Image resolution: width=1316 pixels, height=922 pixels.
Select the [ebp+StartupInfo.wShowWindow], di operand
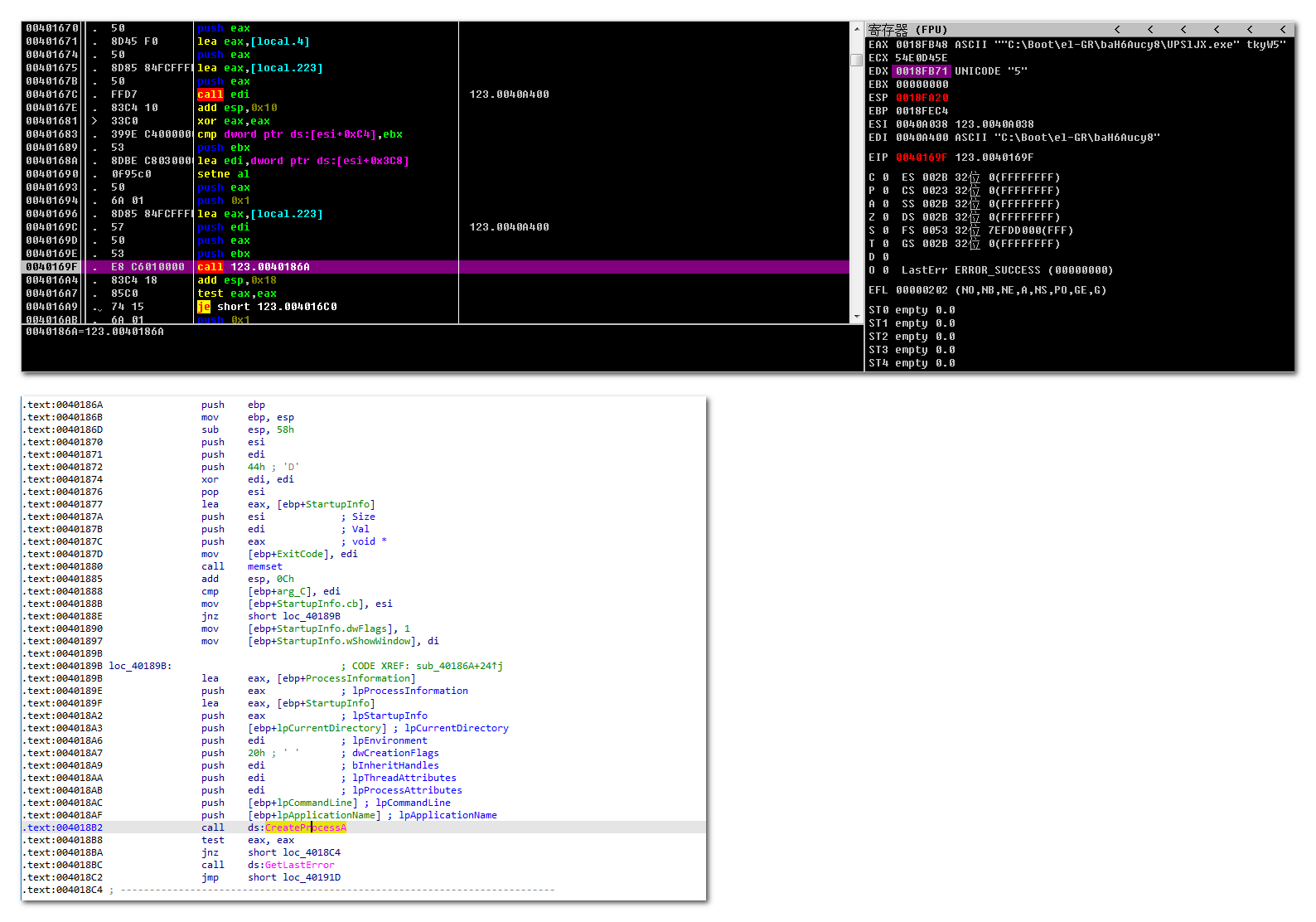coord(344,641)
